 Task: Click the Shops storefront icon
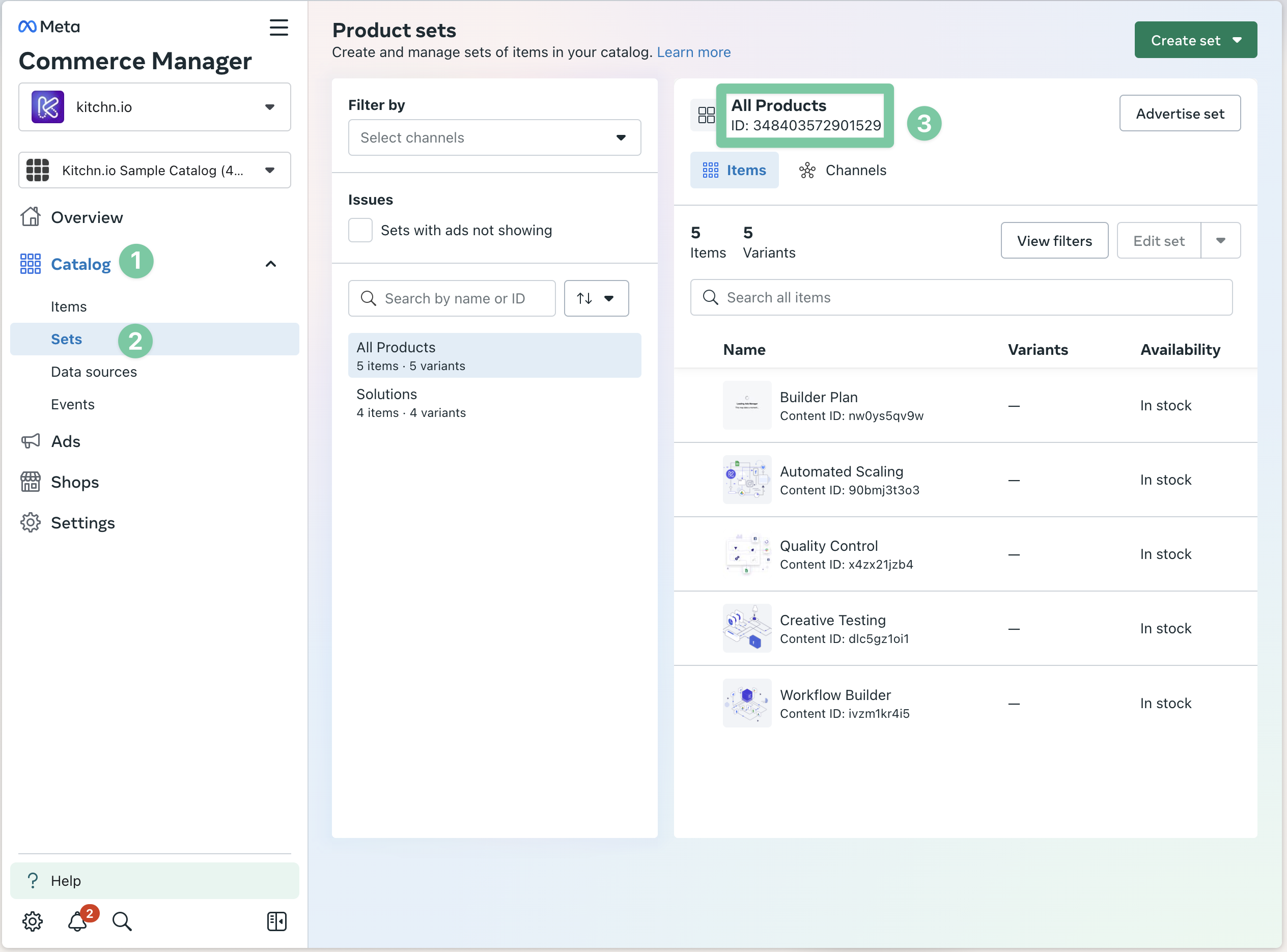pyautogui.click(x=31, y=482)
